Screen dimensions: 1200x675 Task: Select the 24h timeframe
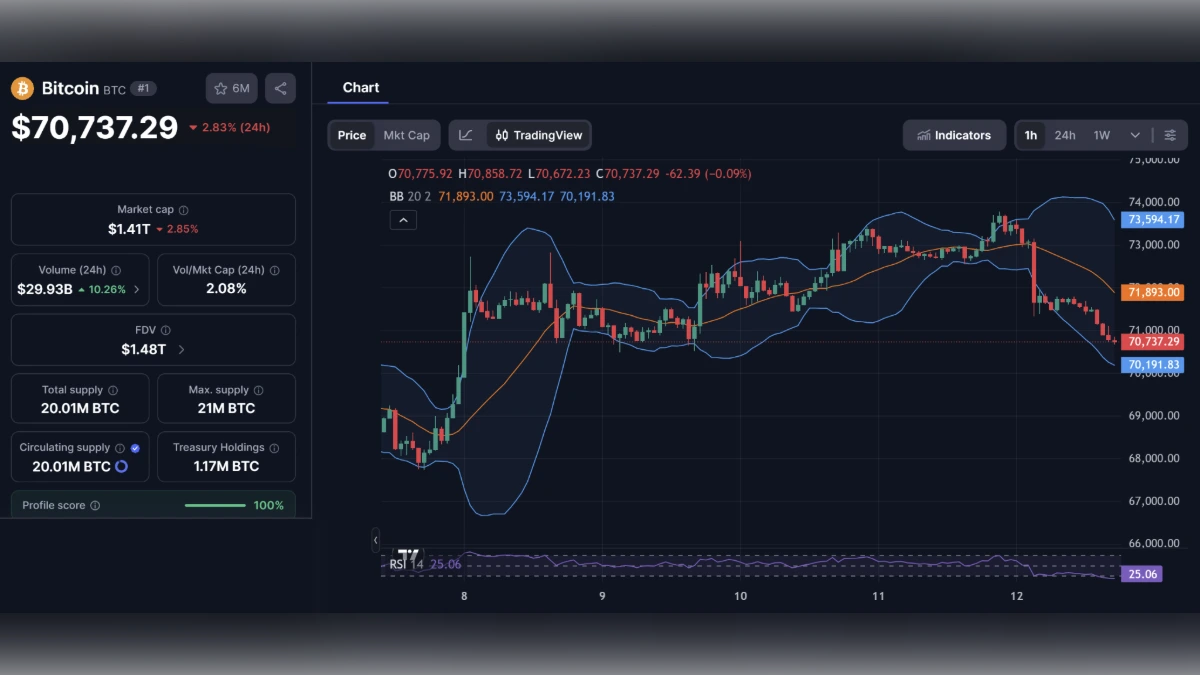click(x=1065, y=134)
